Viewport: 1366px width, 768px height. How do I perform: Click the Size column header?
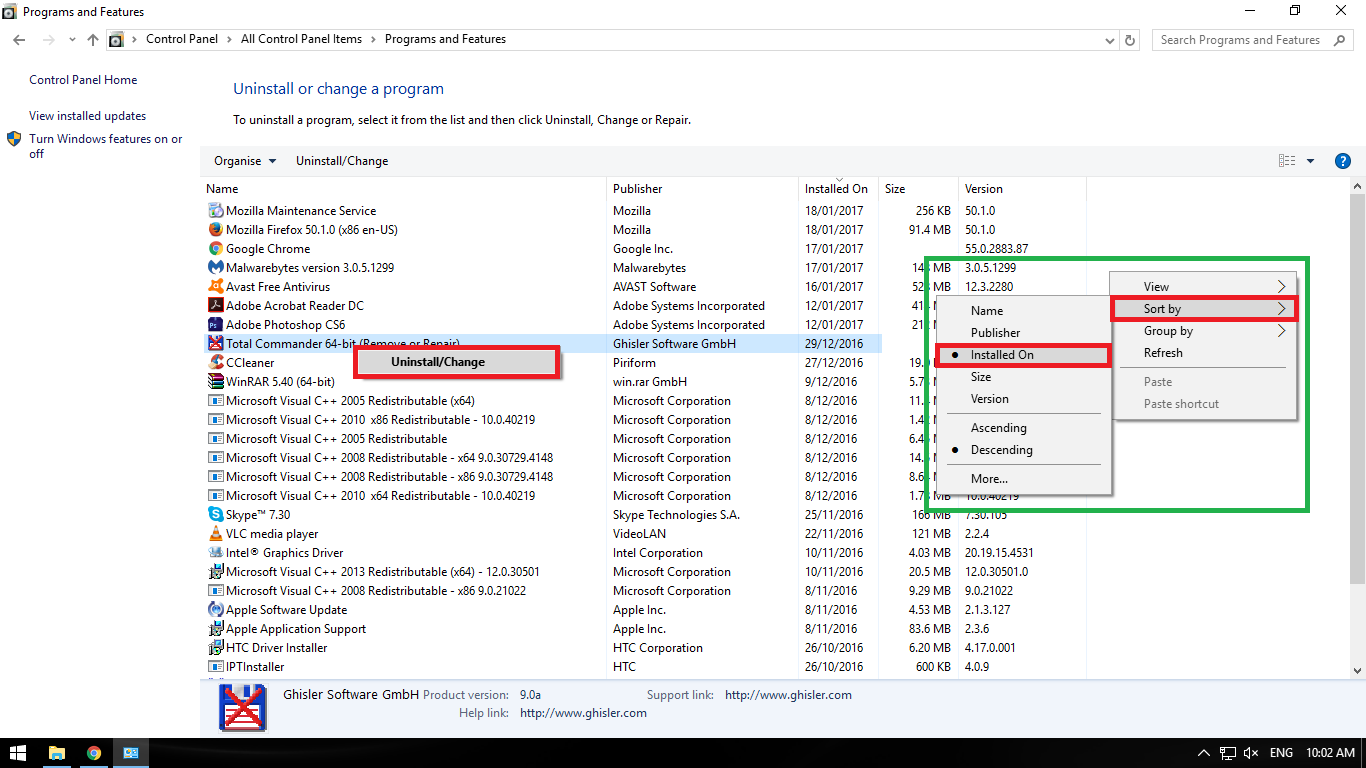tap(917, 188)
